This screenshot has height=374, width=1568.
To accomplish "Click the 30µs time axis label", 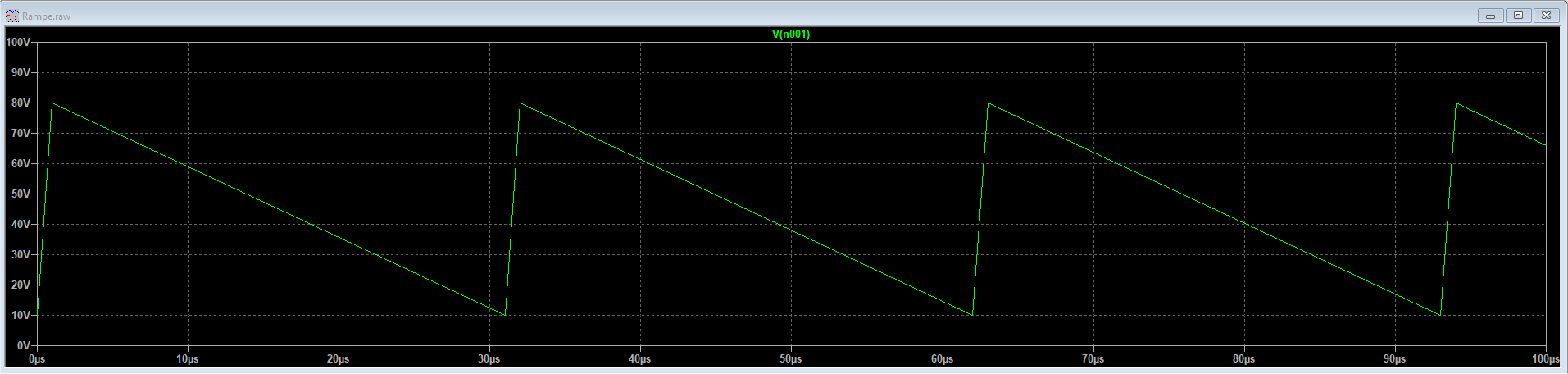I will point(489,359).
